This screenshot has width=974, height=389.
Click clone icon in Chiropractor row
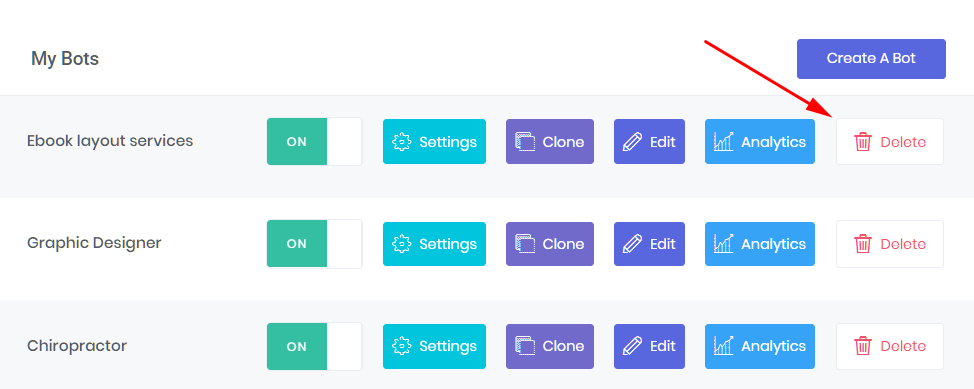525,346
